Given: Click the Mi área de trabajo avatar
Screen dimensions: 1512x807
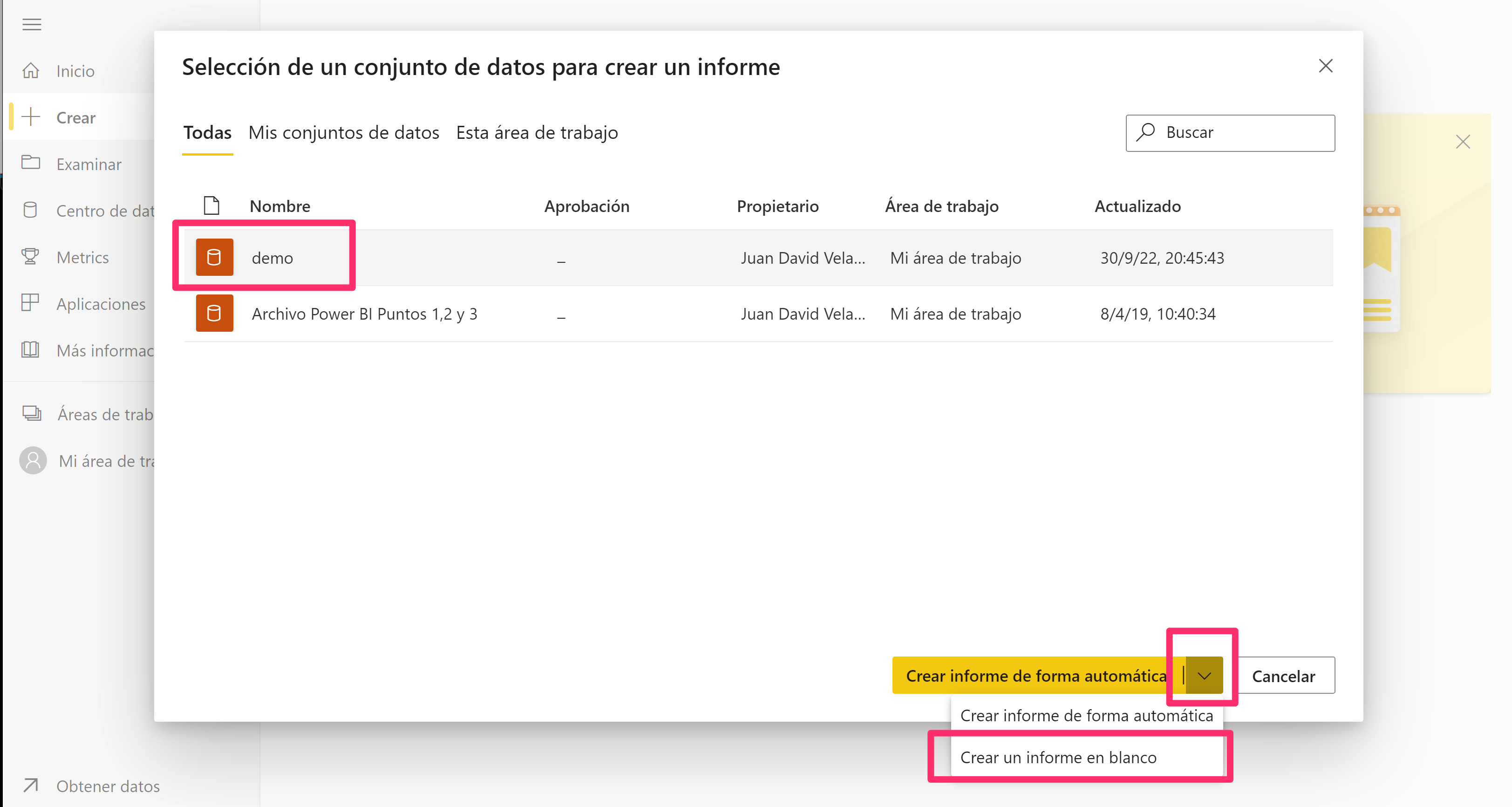Looking at the screenshot, I should 33,461.
